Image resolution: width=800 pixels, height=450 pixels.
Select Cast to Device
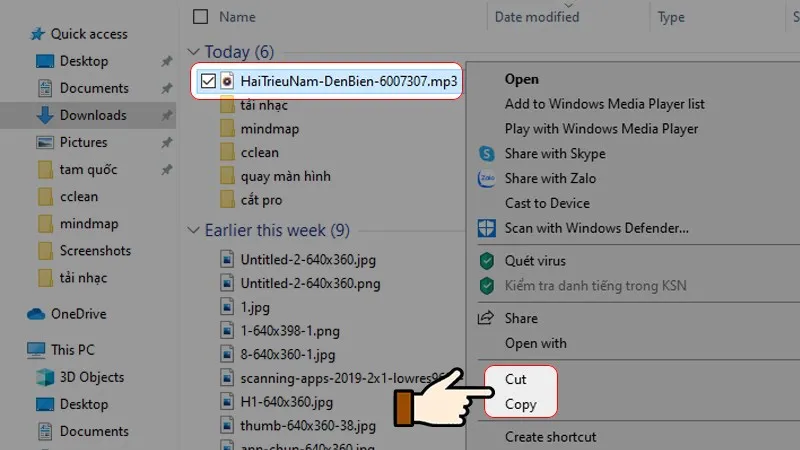tap(547, 203)
